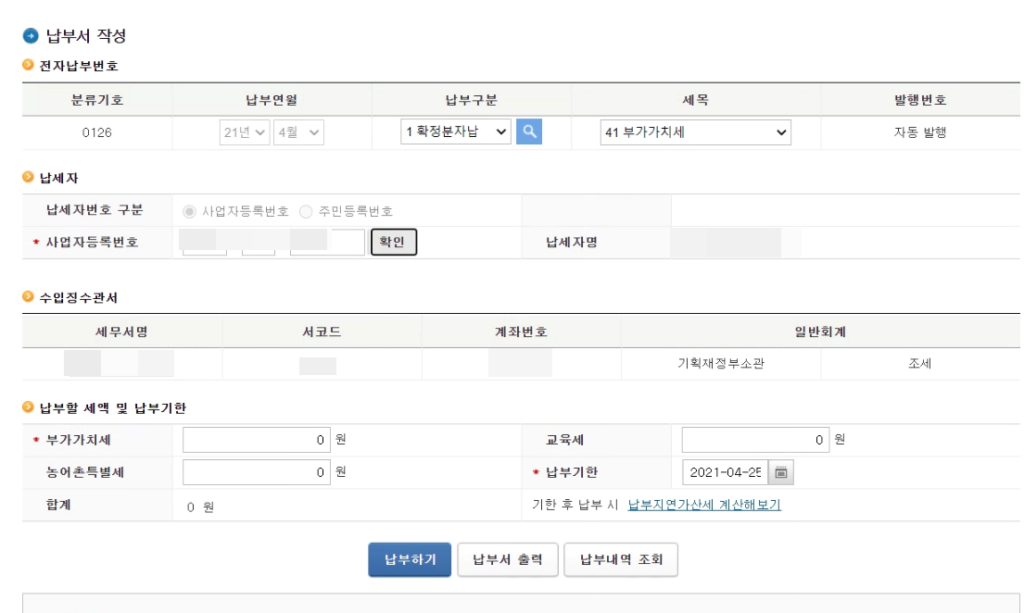Click the 합계 row label
The image size is (1024, 613).
click(59, 505)
